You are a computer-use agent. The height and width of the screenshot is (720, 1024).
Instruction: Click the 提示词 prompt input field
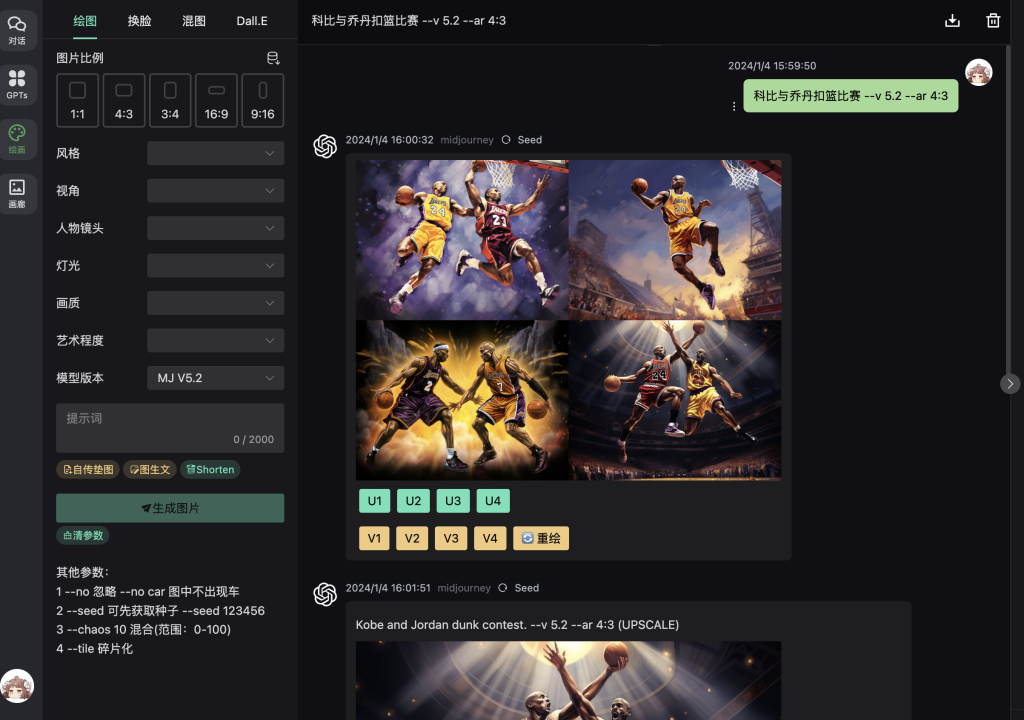(169, 427)
